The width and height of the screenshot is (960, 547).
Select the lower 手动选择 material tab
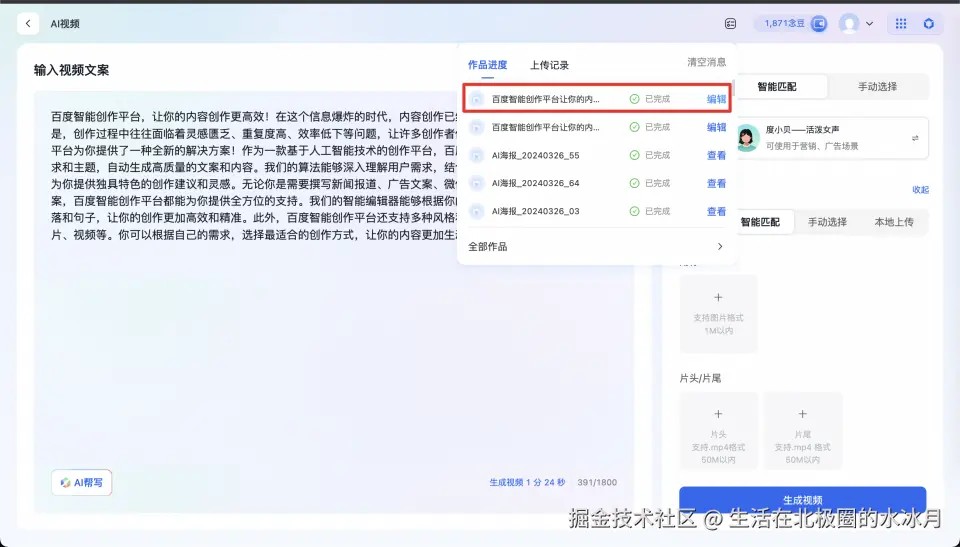(x=827, y=222)
